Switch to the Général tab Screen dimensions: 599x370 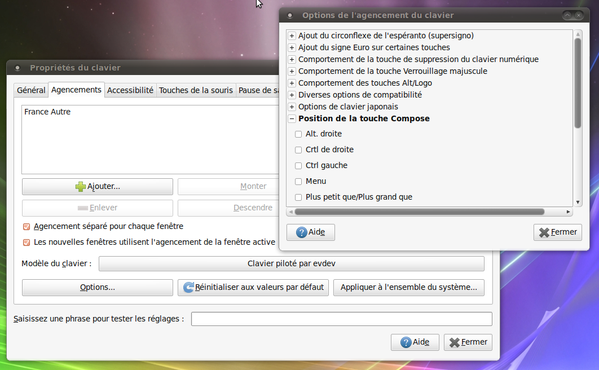31,90
